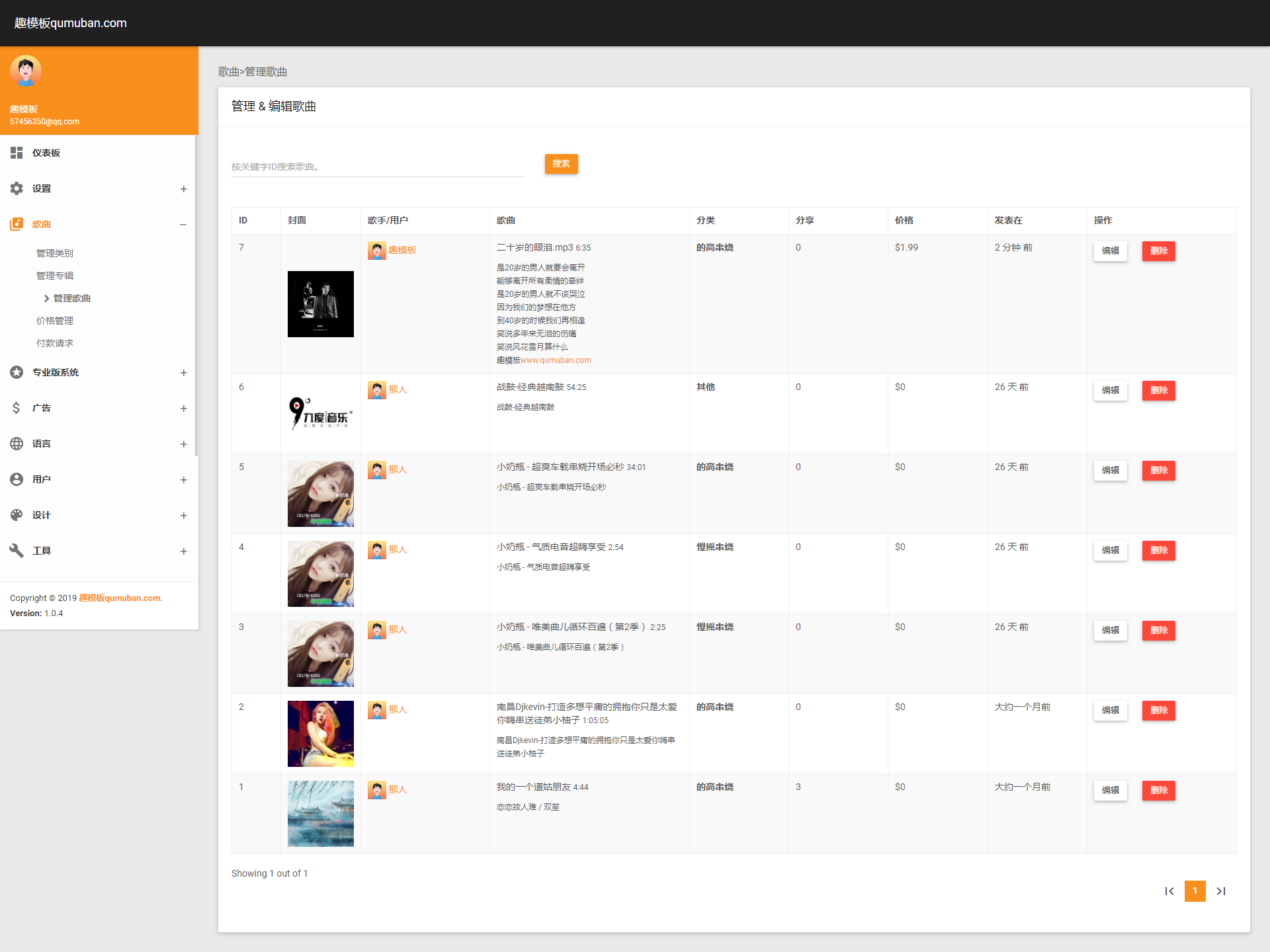The height and width of the screenshot is (952, 1270).
Task: Click the orange 搜索 button
Action: (561, 164)
